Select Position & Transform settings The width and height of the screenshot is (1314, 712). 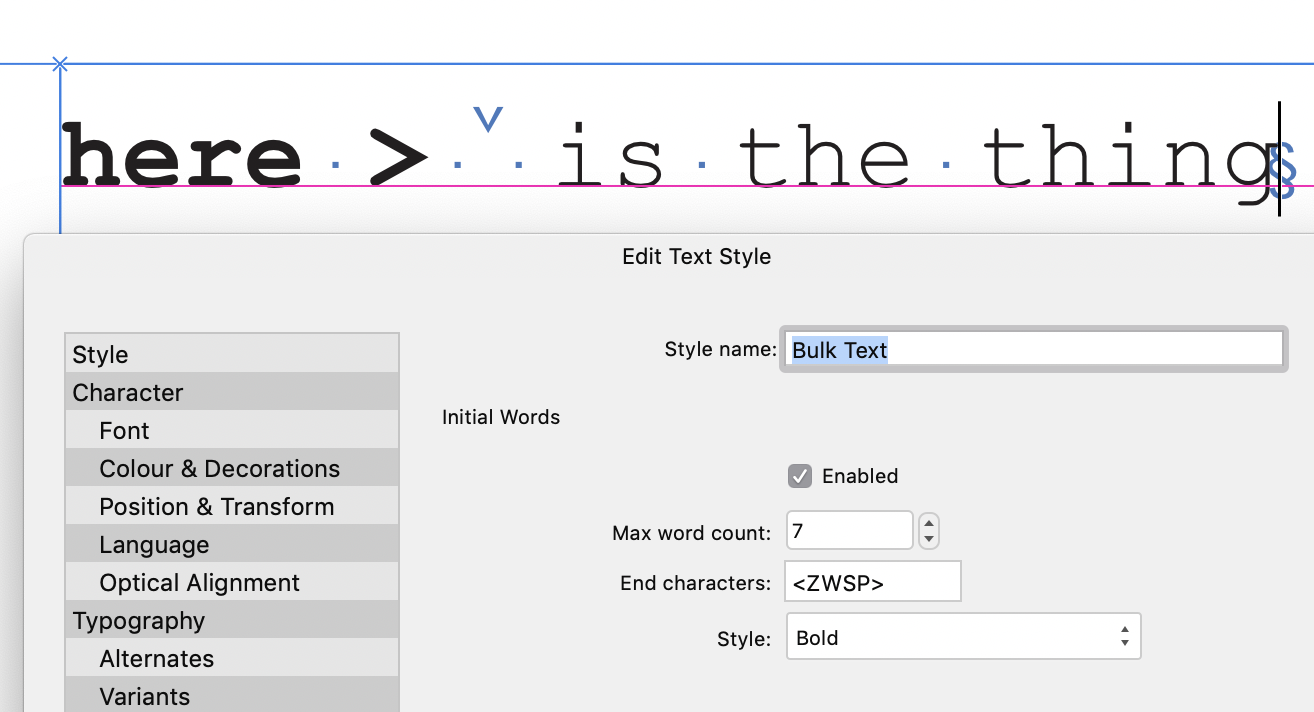[217, 506]
